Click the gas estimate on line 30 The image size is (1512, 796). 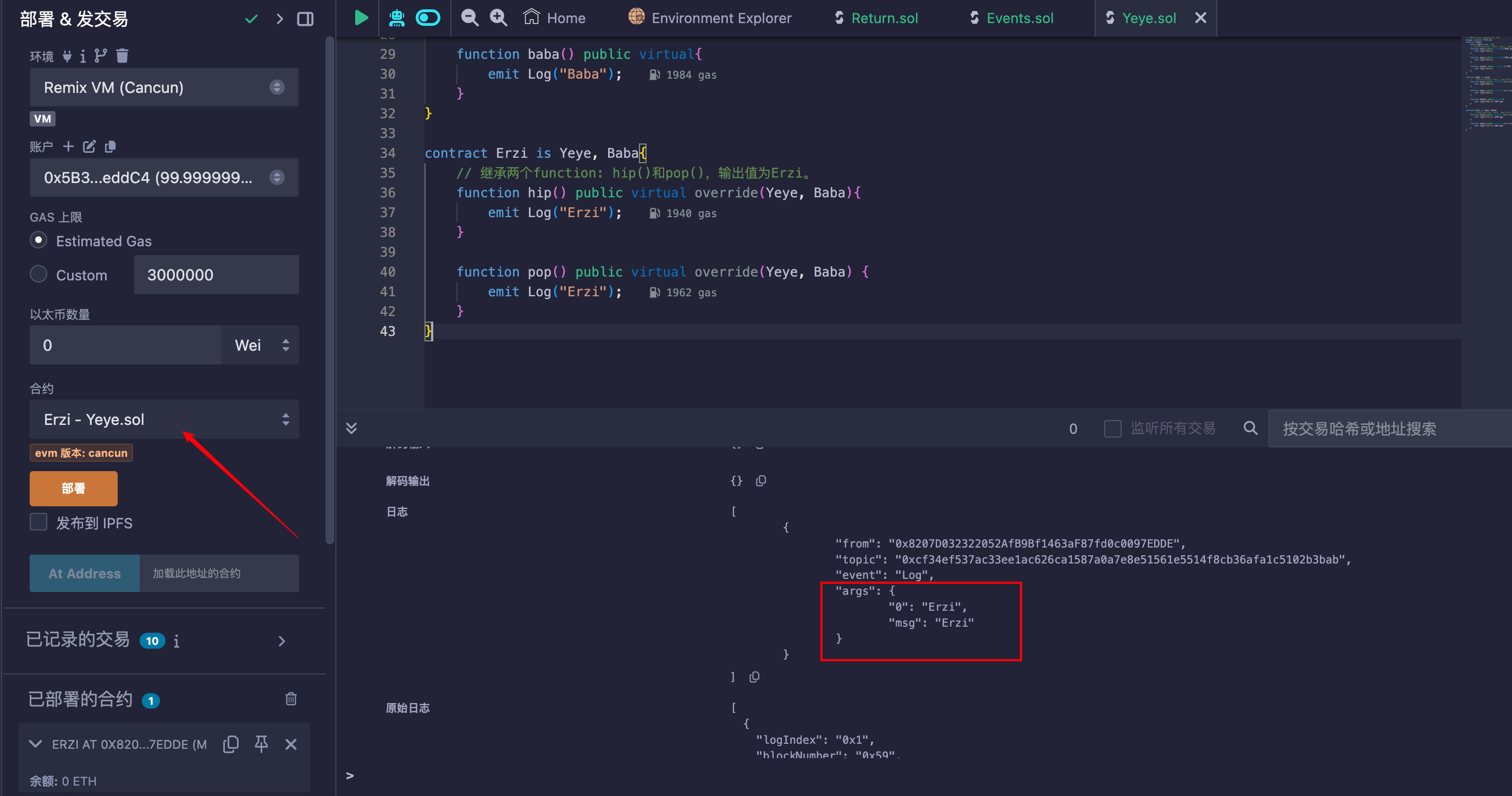[683, 75]
